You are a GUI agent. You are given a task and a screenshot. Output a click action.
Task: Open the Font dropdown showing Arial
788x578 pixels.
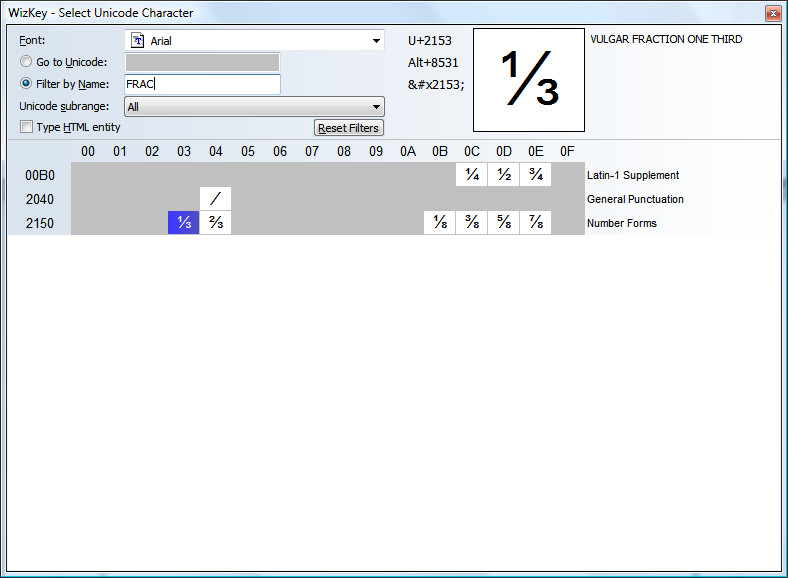(254, 40)
